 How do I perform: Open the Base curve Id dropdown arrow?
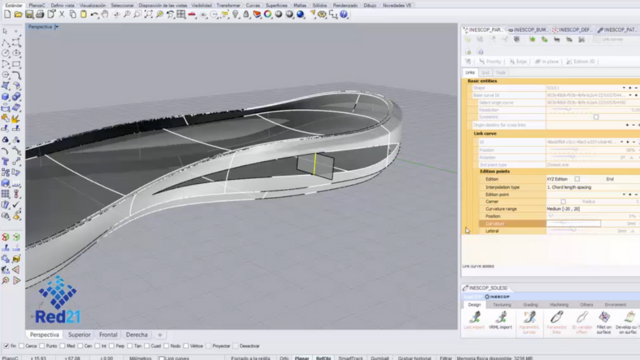pos(630,95)
